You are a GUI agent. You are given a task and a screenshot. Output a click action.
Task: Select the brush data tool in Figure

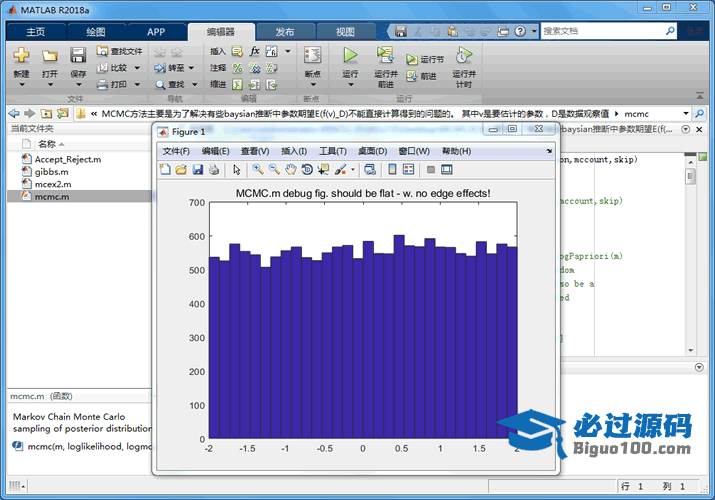coord(341,170)
